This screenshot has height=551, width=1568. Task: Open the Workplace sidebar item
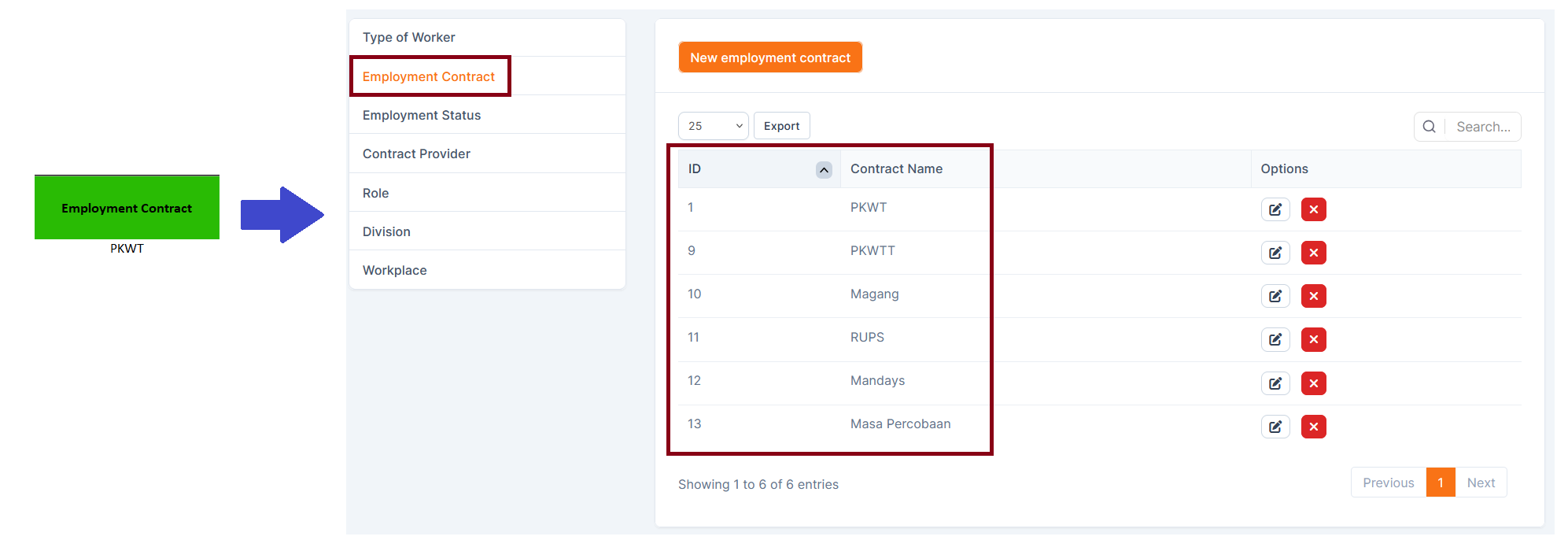[395, 271]
